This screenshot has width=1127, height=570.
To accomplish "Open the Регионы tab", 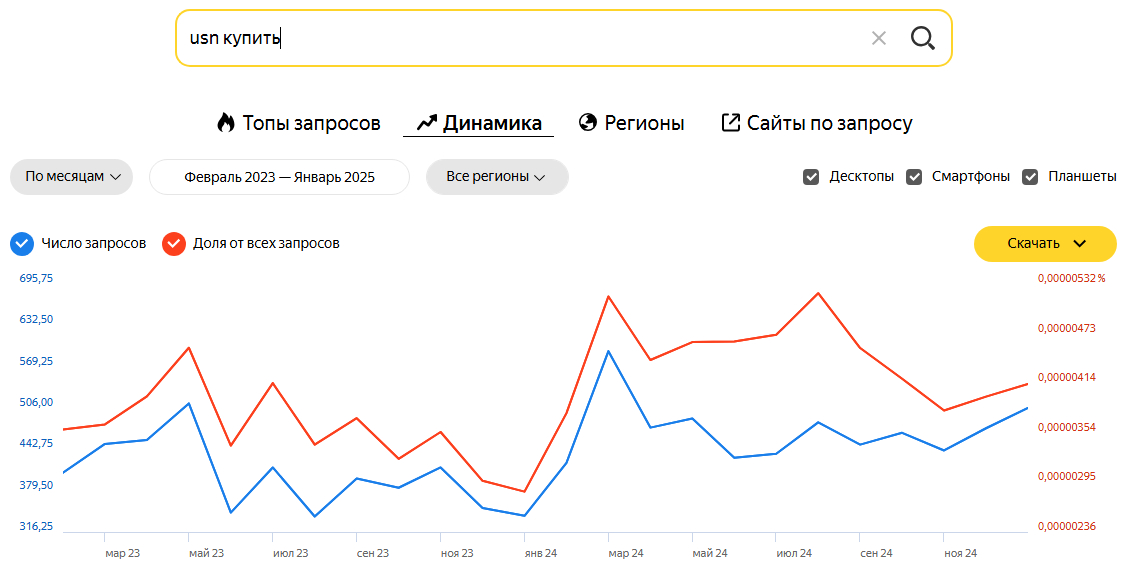I will [644, 123].
